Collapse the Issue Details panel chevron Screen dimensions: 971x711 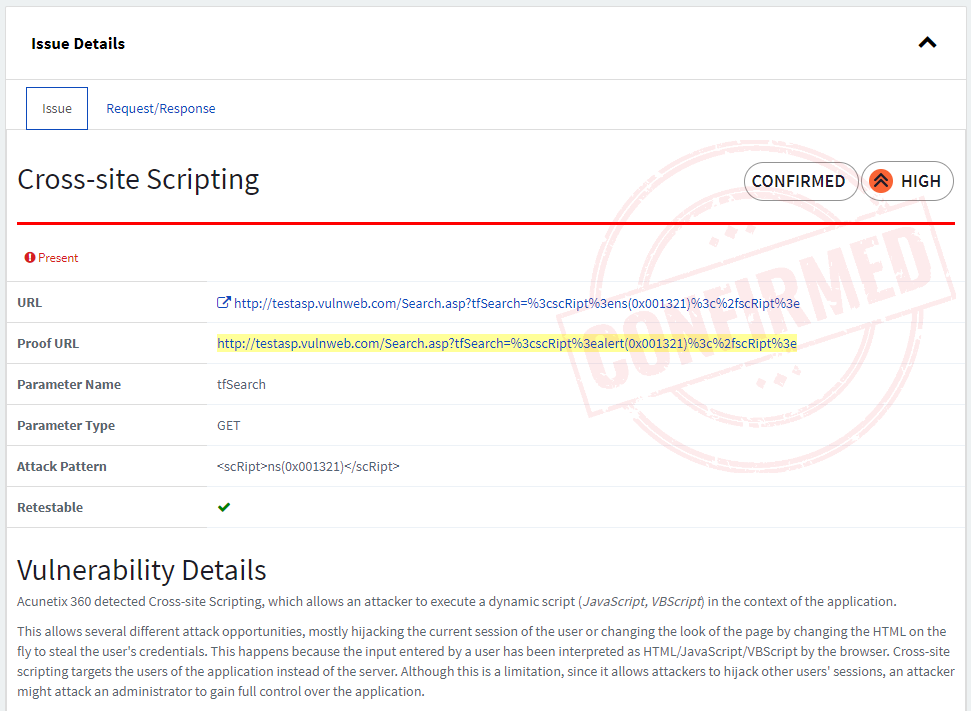[x=927, y=43]
